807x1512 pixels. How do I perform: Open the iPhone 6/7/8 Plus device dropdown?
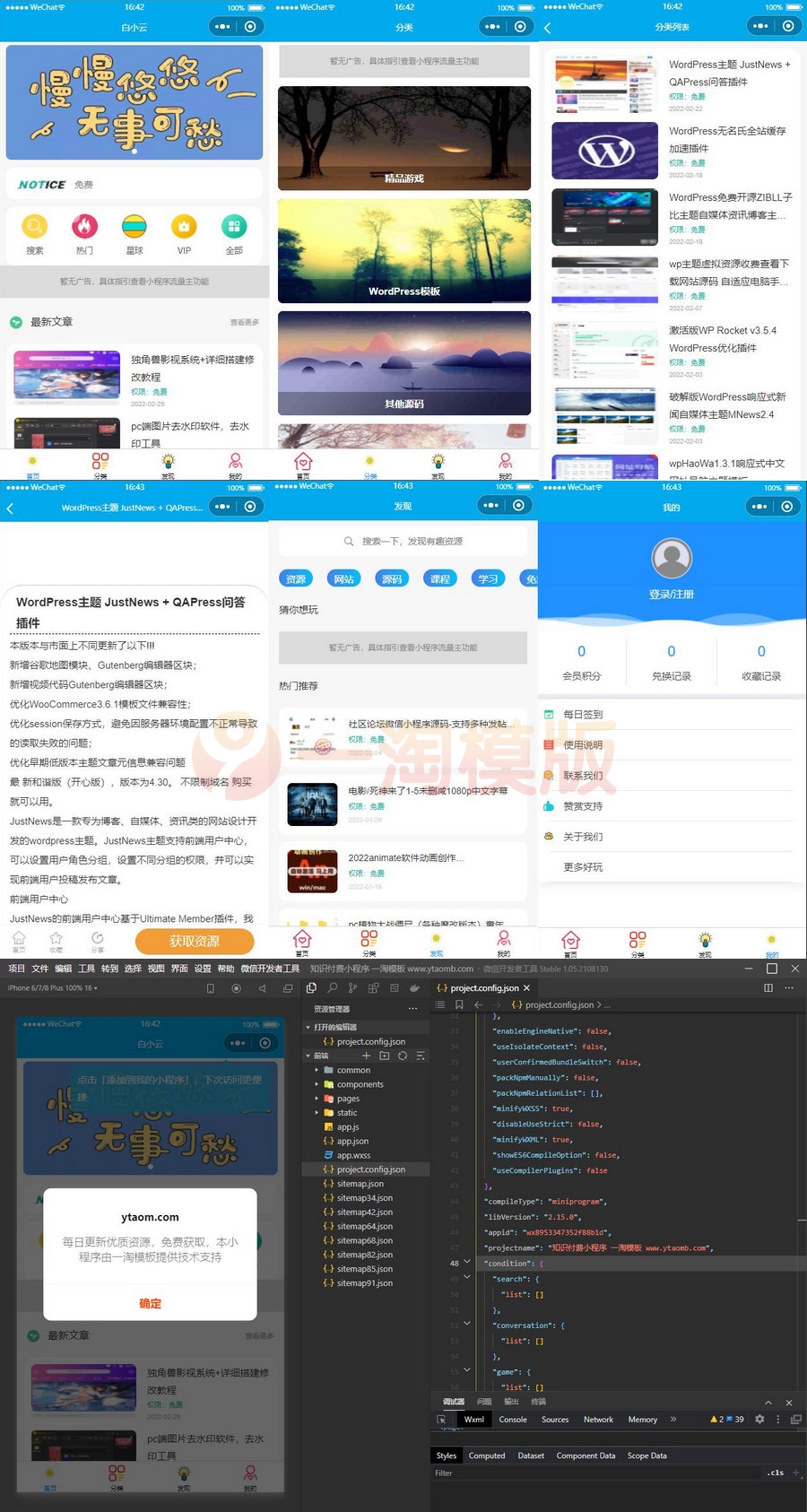click(52, 988)
